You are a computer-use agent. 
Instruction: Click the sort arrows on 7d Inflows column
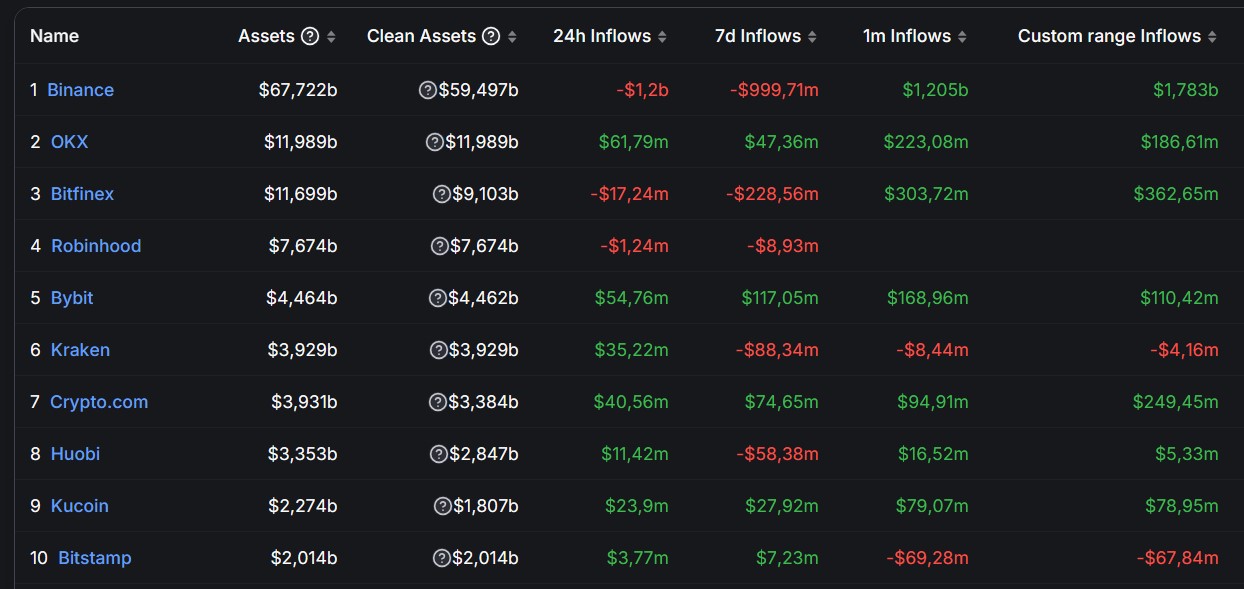[x=812, y=37]
